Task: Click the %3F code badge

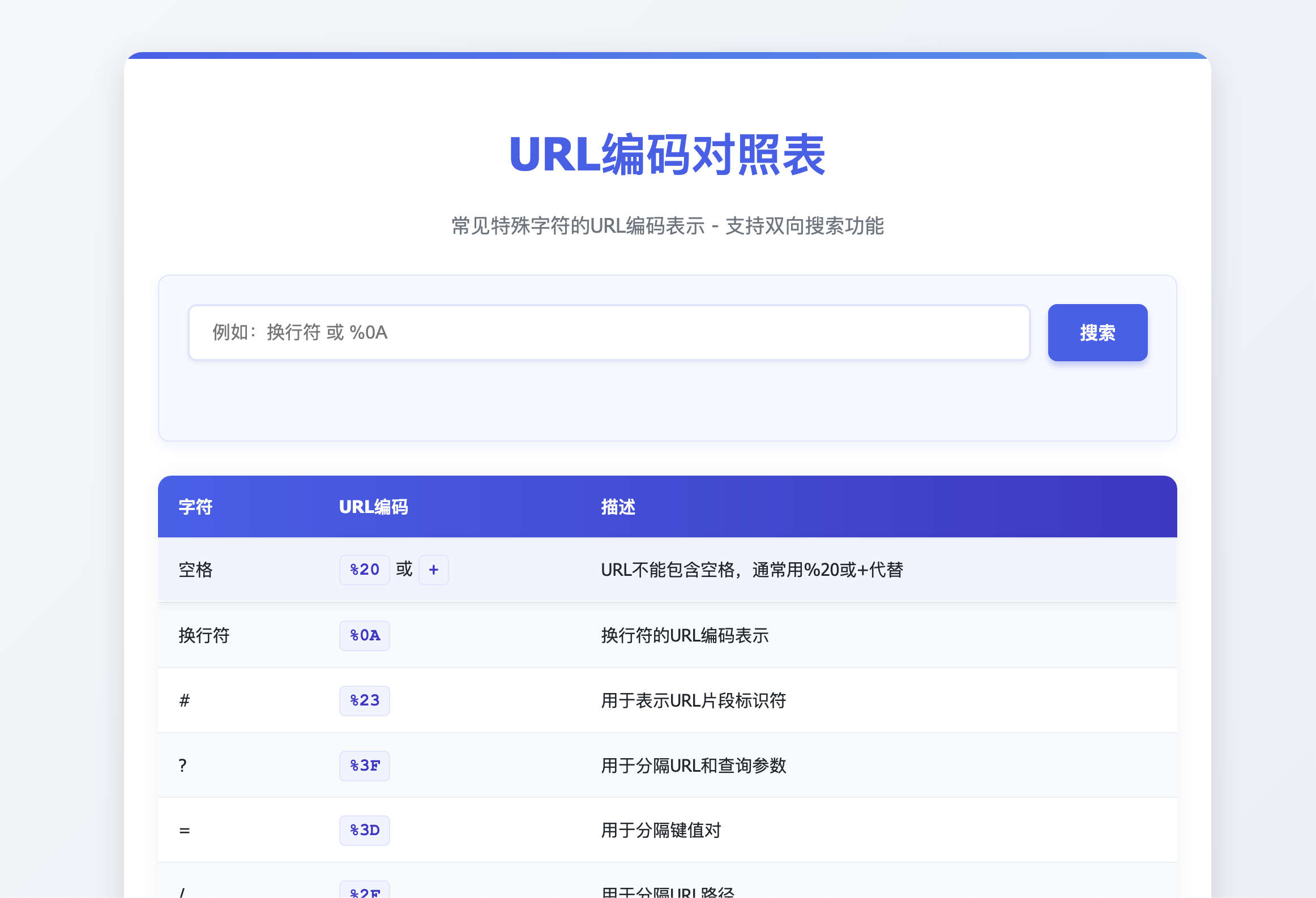Action: [x=364, y=766]
